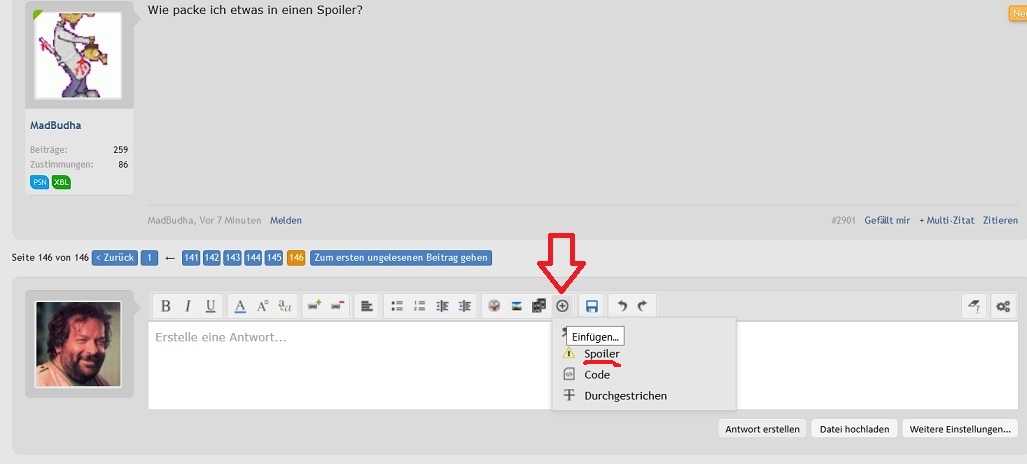The height and width of the screenshot is (464, 1027).
Task: Click the Code snippet icon in menu
Action: (569, 374)
